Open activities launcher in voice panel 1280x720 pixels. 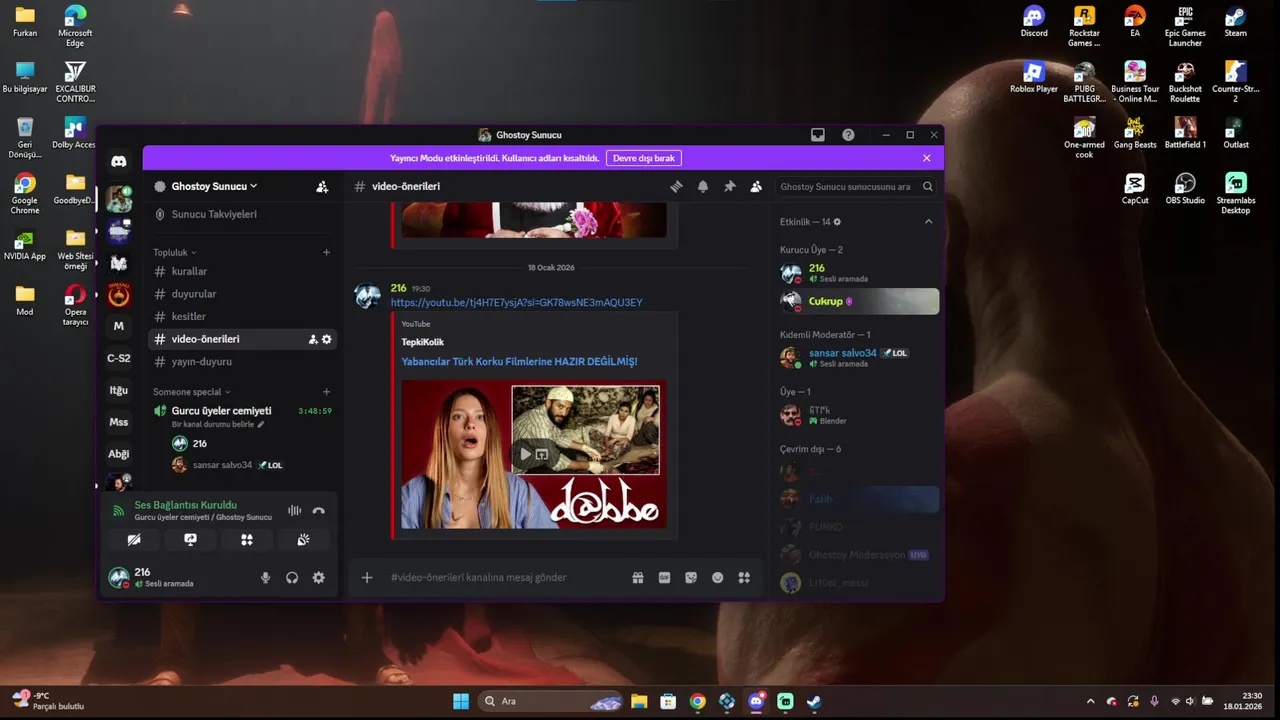point(247,540)
